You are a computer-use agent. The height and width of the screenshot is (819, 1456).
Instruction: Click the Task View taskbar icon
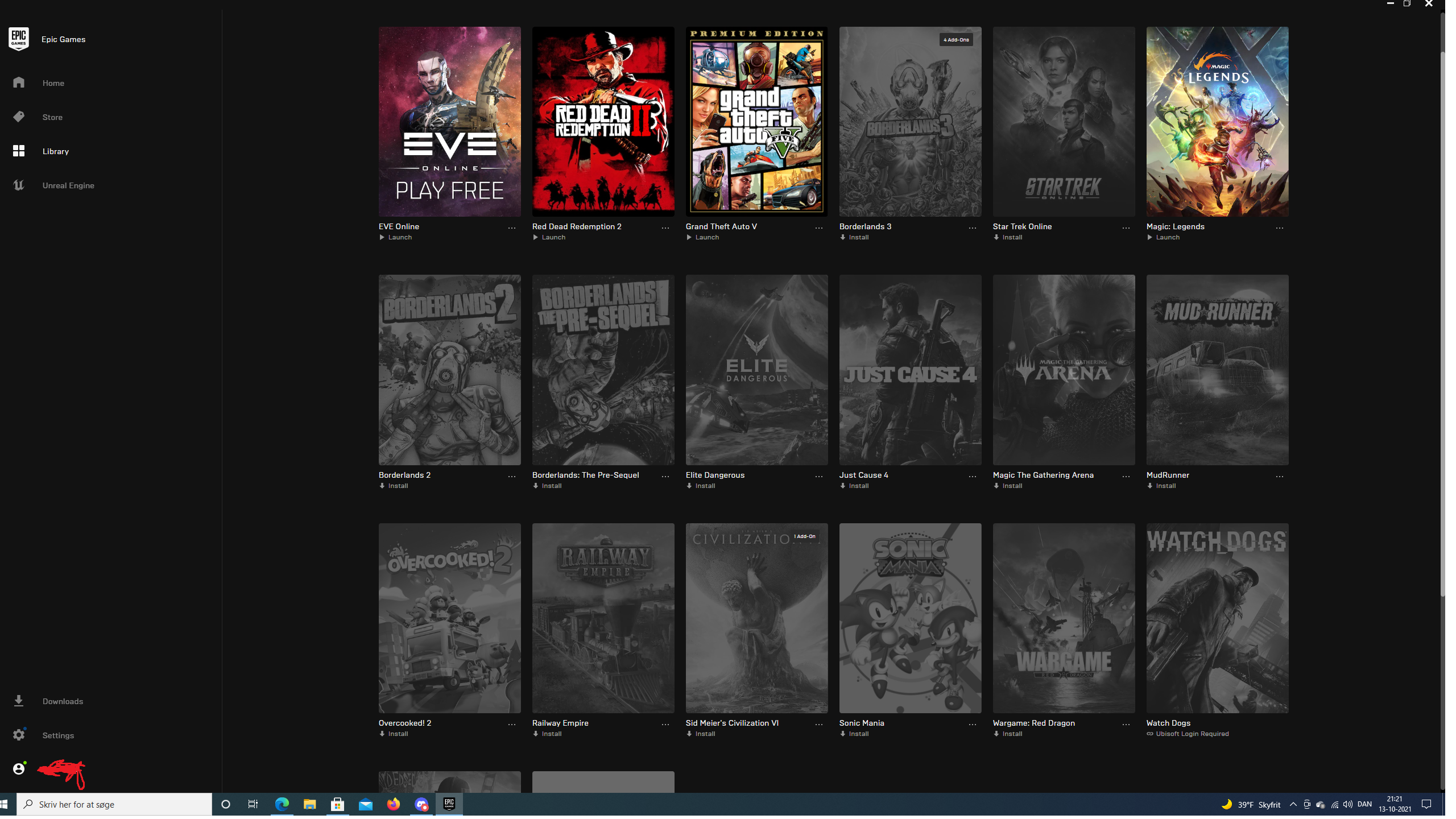253,804
